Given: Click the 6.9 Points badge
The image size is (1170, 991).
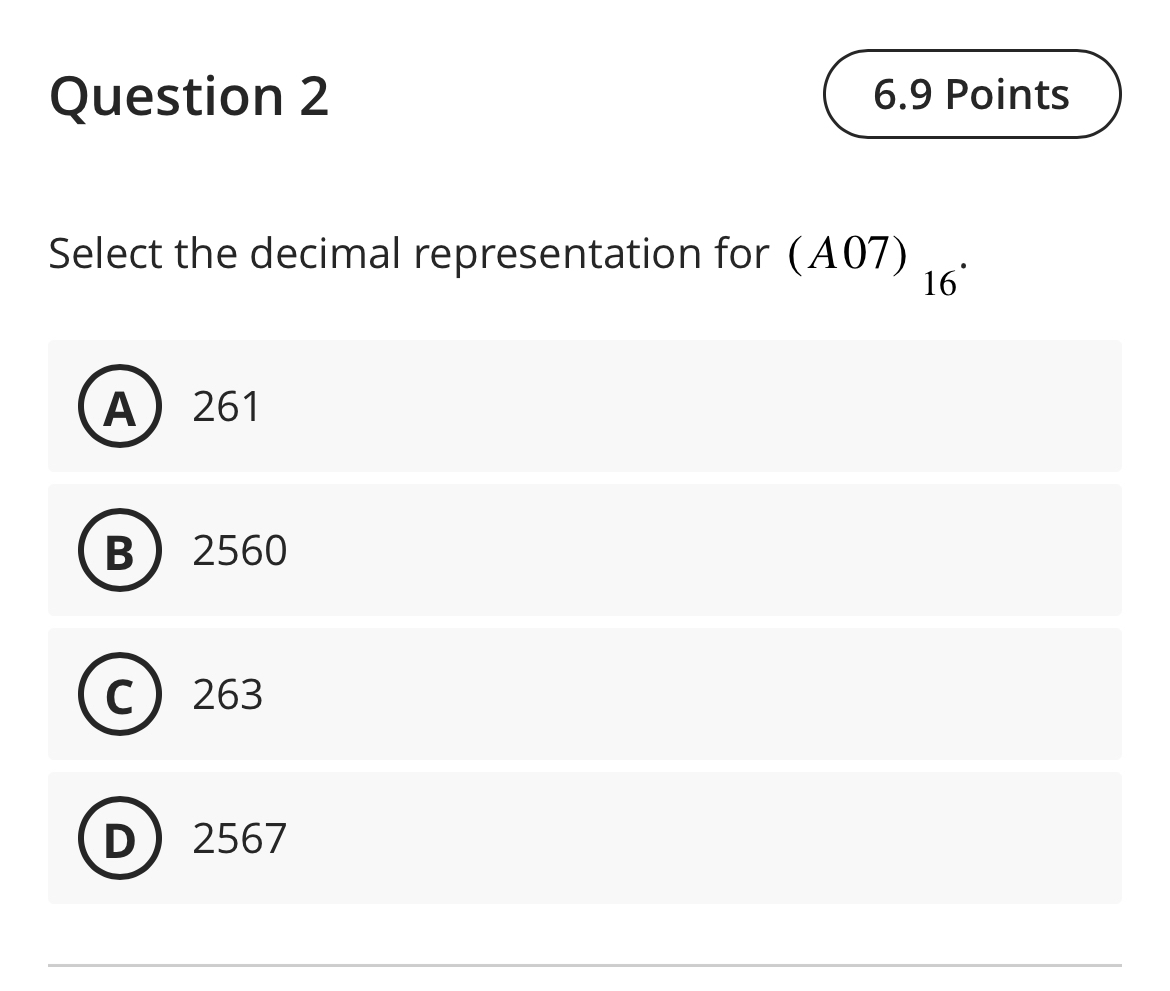Looking at the screenshot, I should point(971,94).
